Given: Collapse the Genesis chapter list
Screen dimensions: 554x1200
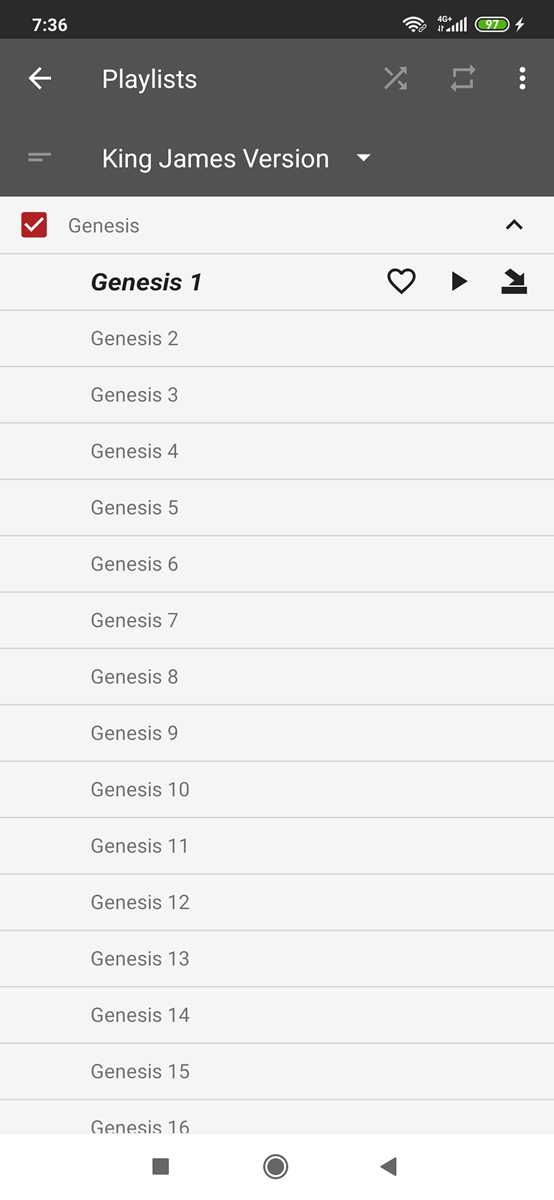Looking at the screenshot, I should click(514, 225).
